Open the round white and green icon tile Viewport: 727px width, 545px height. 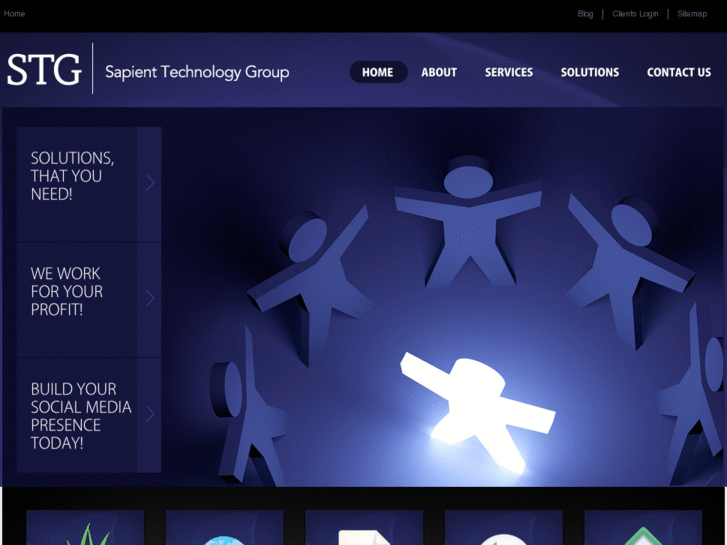(x=504, y=527)
